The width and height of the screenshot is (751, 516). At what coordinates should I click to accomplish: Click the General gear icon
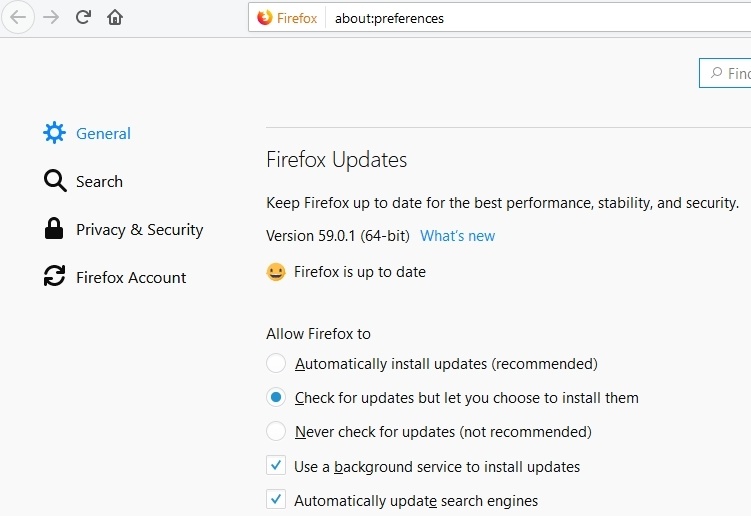tap(54, 133)
